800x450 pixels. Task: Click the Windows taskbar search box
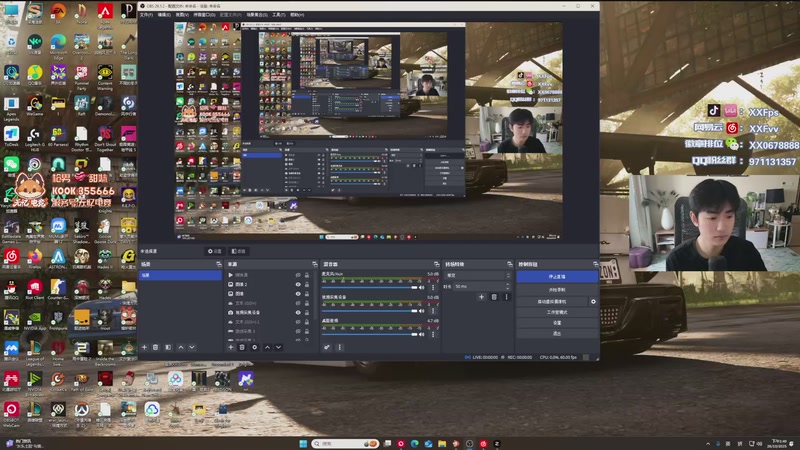345,444
